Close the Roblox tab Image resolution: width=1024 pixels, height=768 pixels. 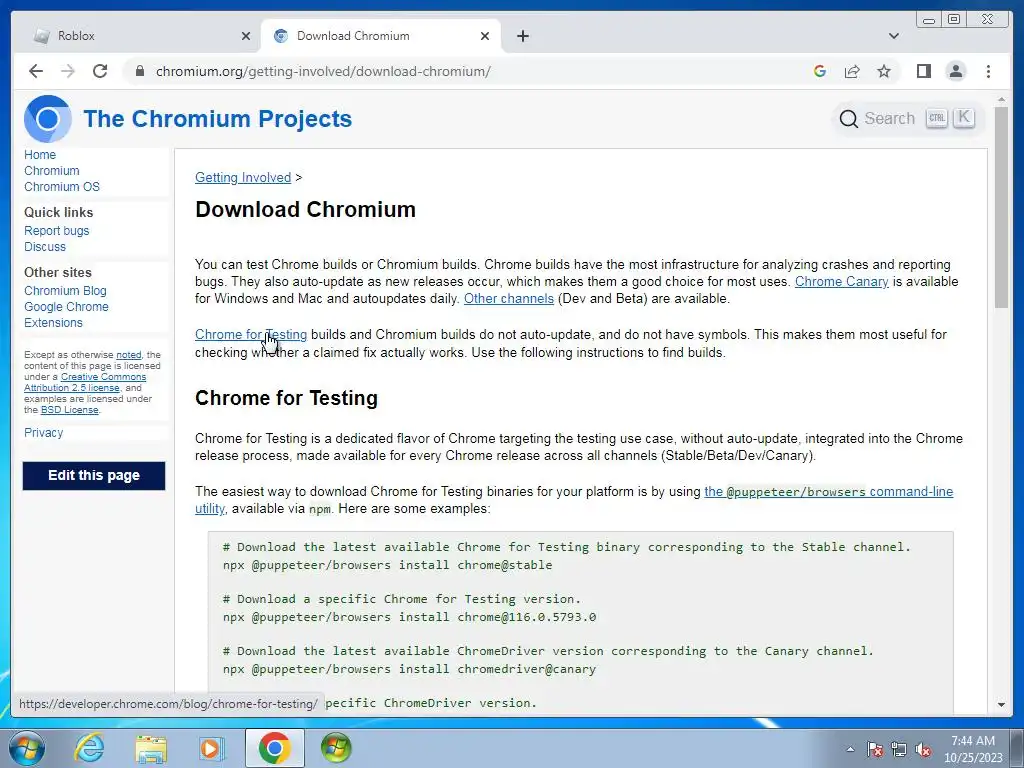click(x=246, y=36)
